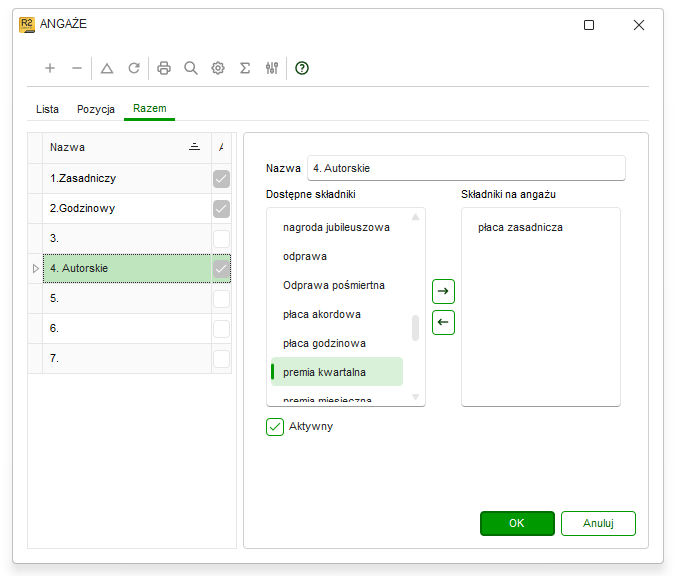The width and height of the screenshot is (678, 576).
Task: Switch to the Pozycja tab
Action: [96, 109]
